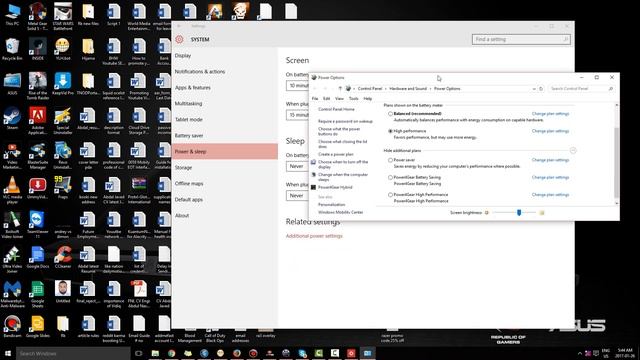The width and height of the screenshot is (640, 360).
Task: Select the High performance power plan
Action: pos(390,131)
